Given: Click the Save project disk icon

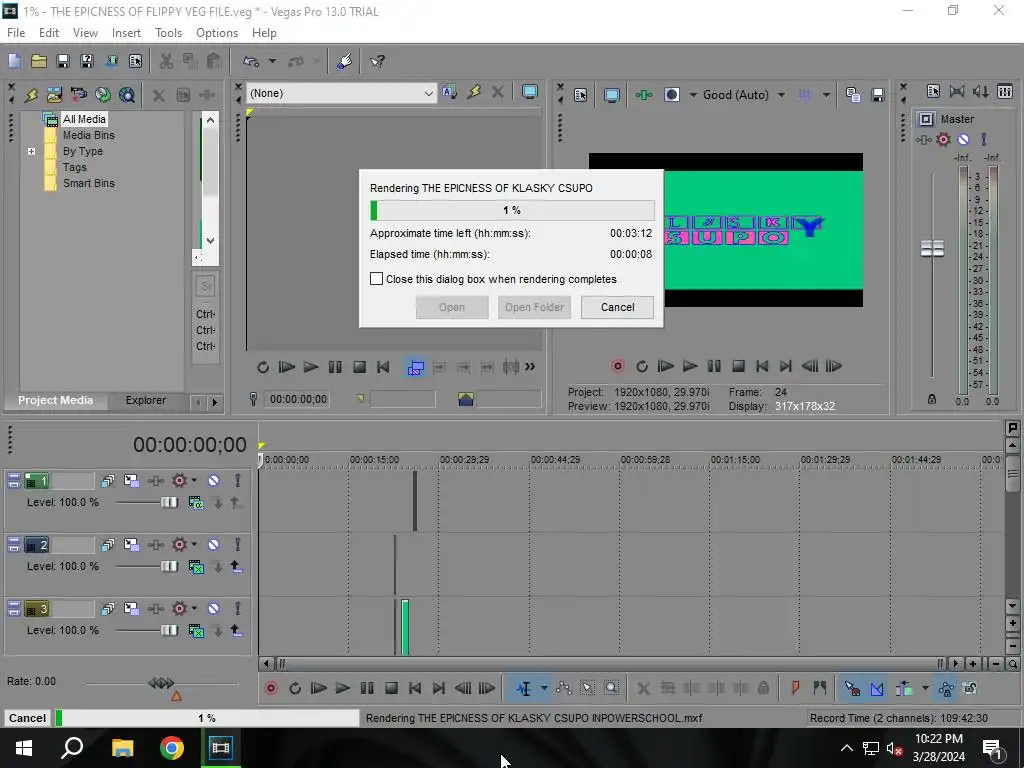Looking at the screenshot, I should click(x=63, y=61).
